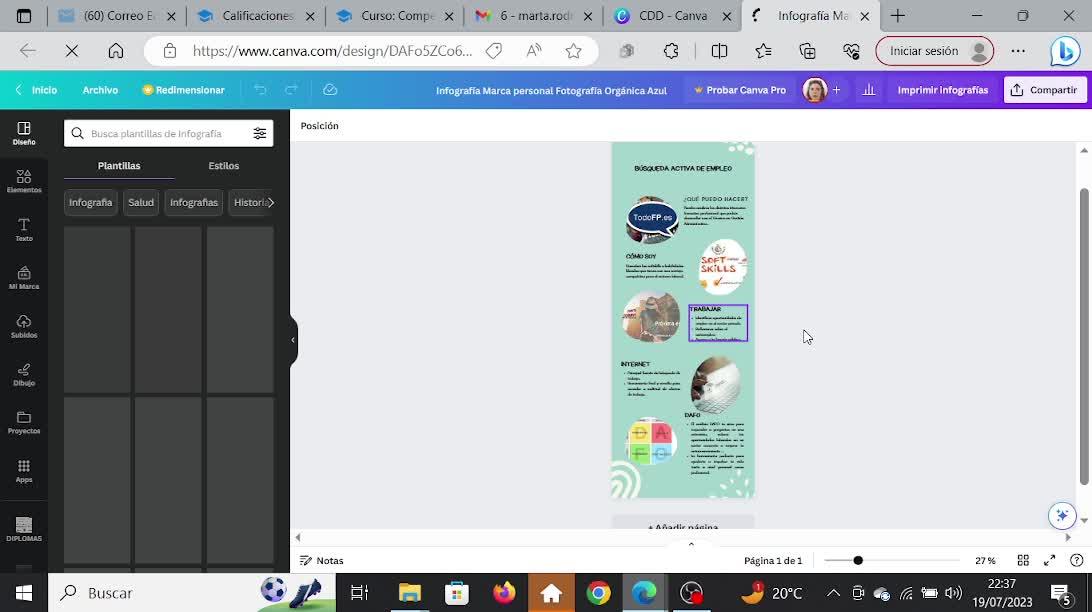
Task: Open the grid view pages icon
Action: tap(1023, 560)
